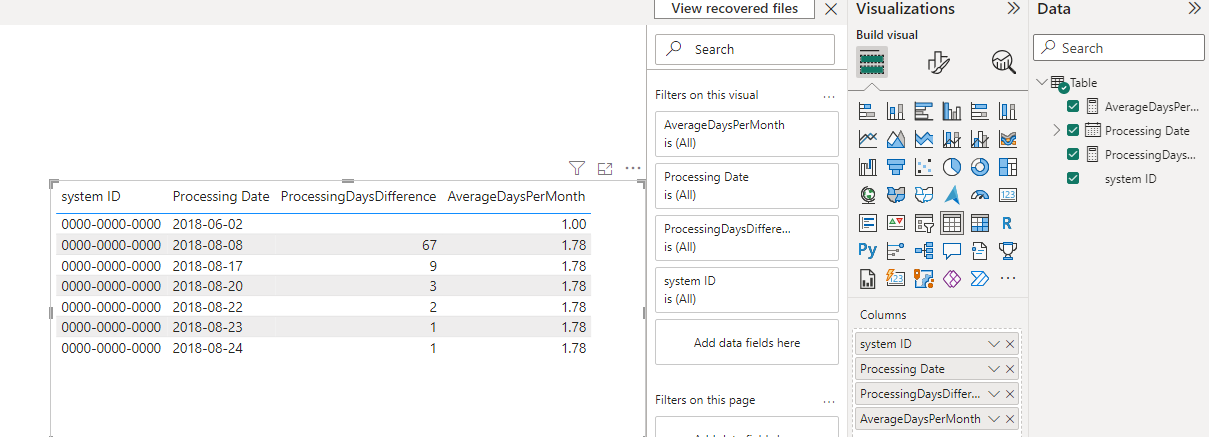This screenshot has height=437, width=1209.
Task: Remove AverageDaysPerMonth from Columns
Action: 1010,419
